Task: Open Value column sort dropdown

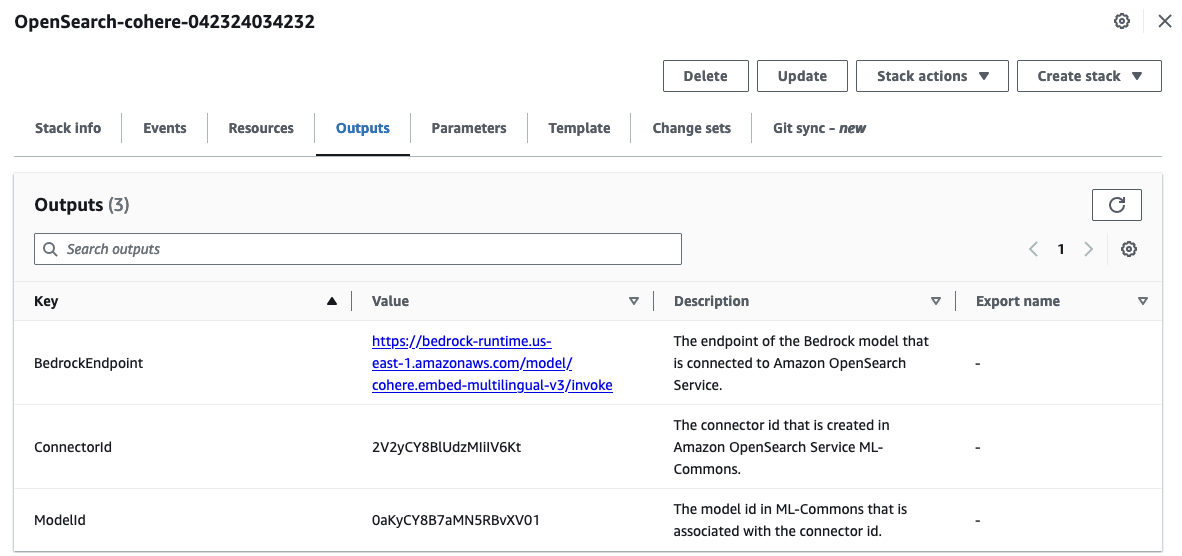Action: click(633, 301)
